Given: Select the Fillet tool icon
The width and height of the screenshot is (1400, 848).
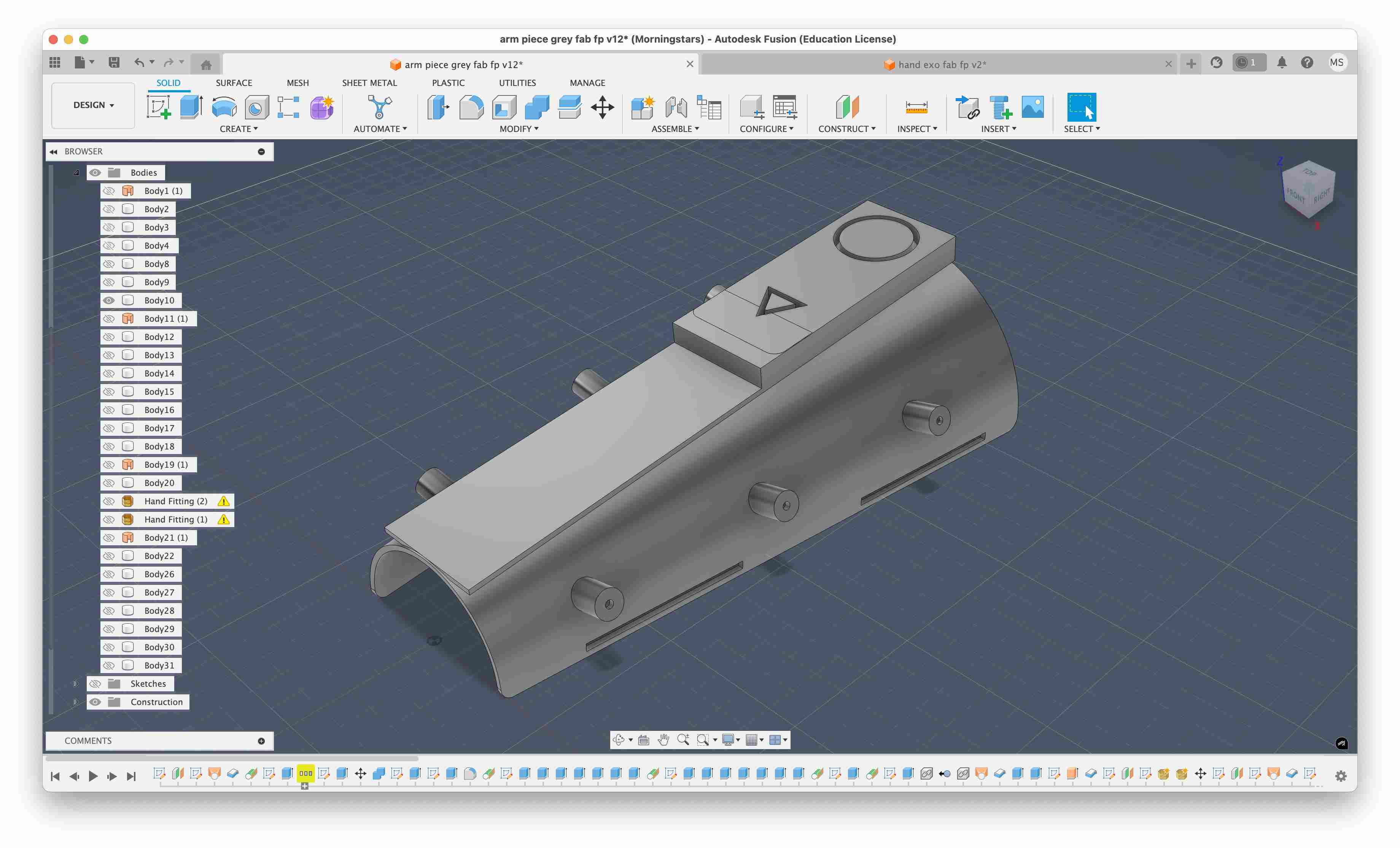Looking at the screenshot, I should pyautogui.click(x=471, y=107).
